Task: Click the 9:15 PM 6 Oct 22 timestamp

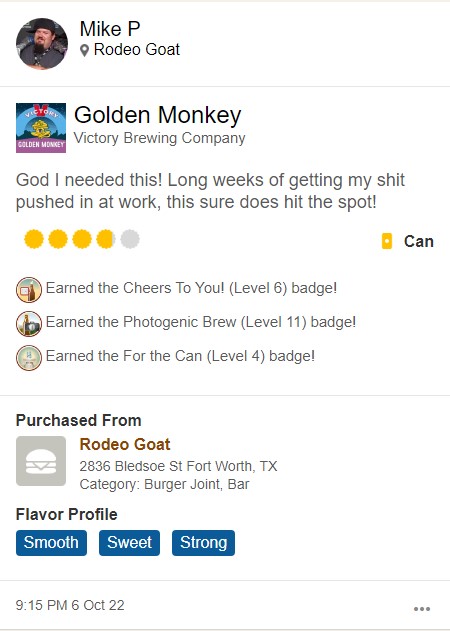Action: coord(70,605)
